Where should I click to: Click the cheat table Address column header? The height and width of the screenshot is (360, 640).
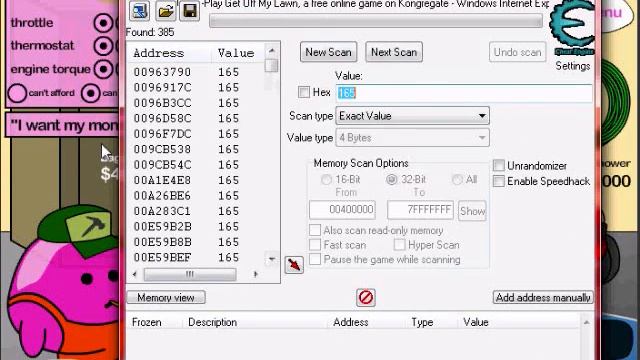(351, 322)
